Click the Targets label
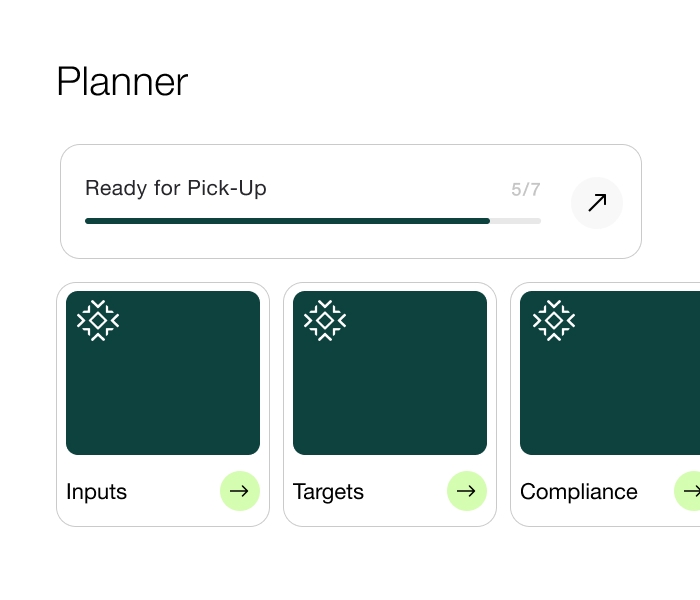 [x=328, y=492]
